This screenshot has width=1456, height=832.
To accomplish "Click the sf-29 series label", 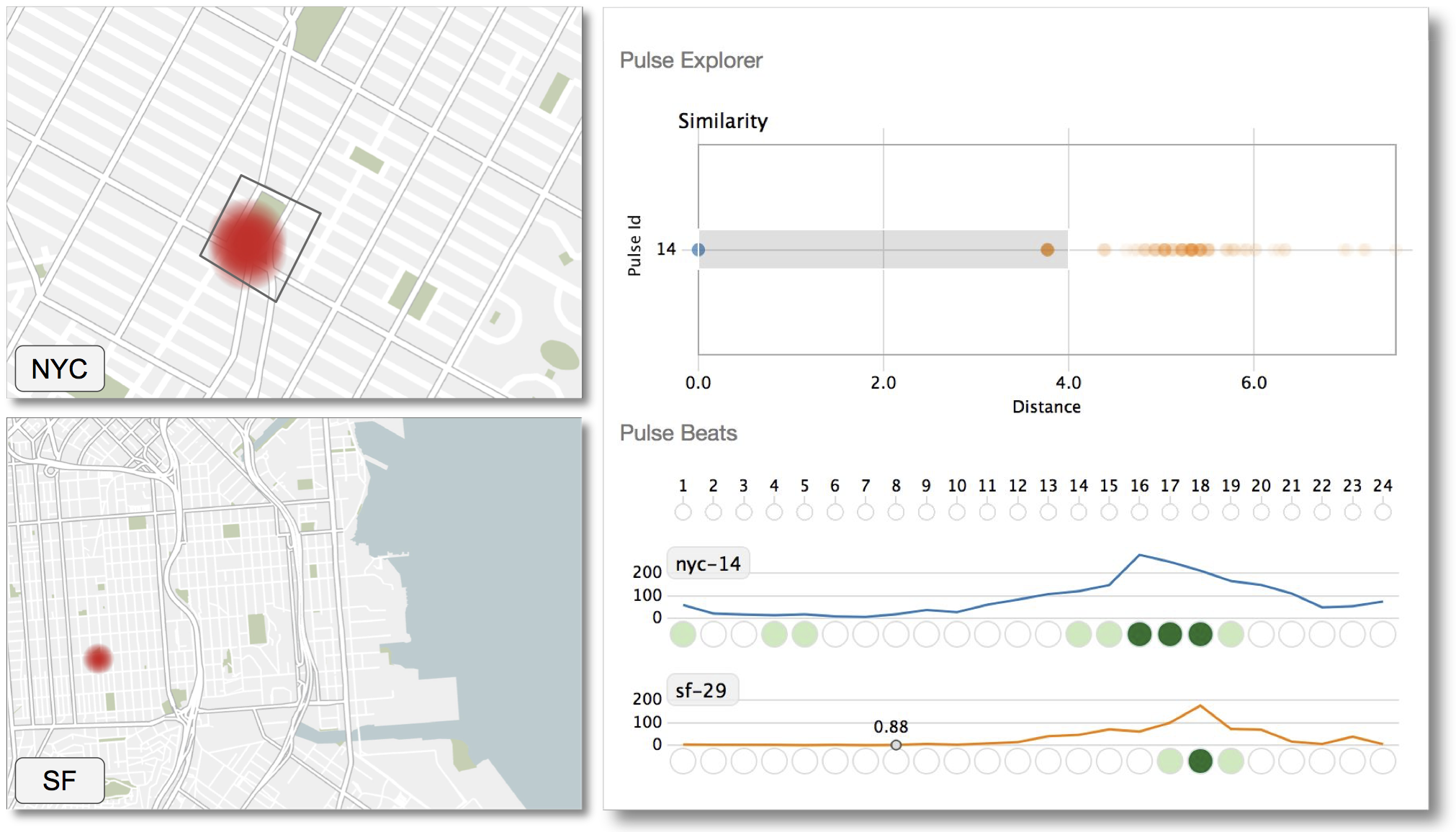I will coord(701,690).
